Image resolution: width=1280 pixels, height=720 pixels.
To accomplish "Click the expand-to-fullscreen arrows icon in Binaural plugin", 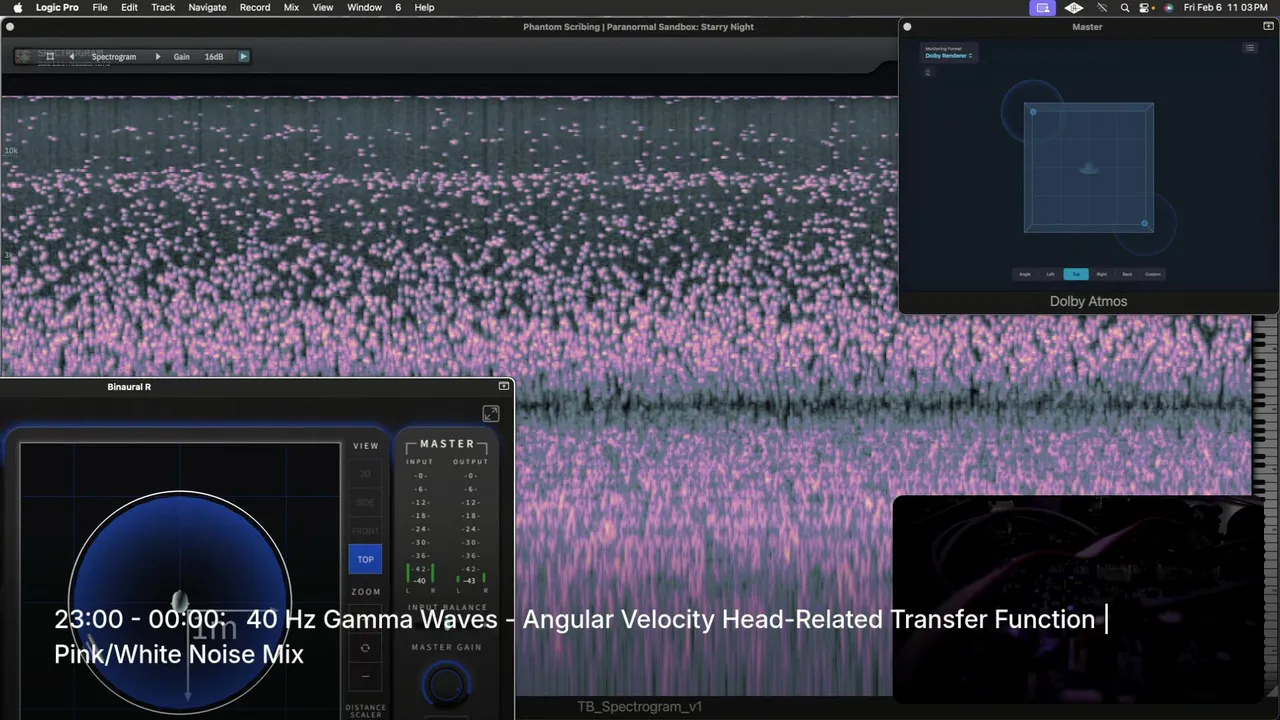I will point(490,413).
